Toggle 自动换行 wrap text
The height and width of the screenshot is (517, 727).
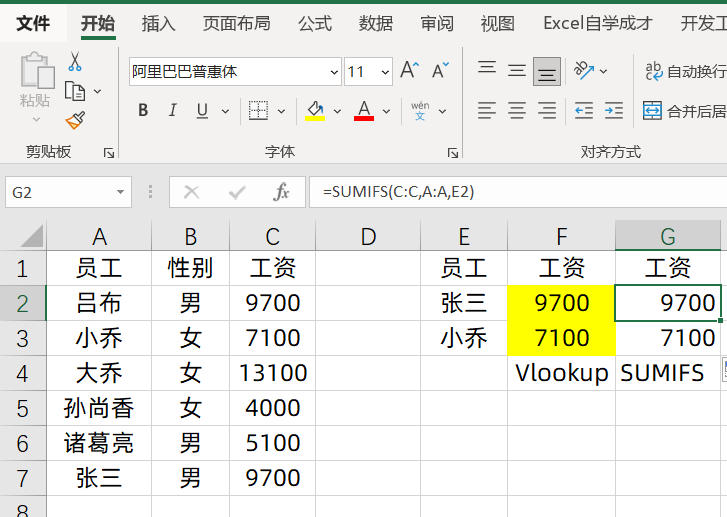click(x=686, y=71)
